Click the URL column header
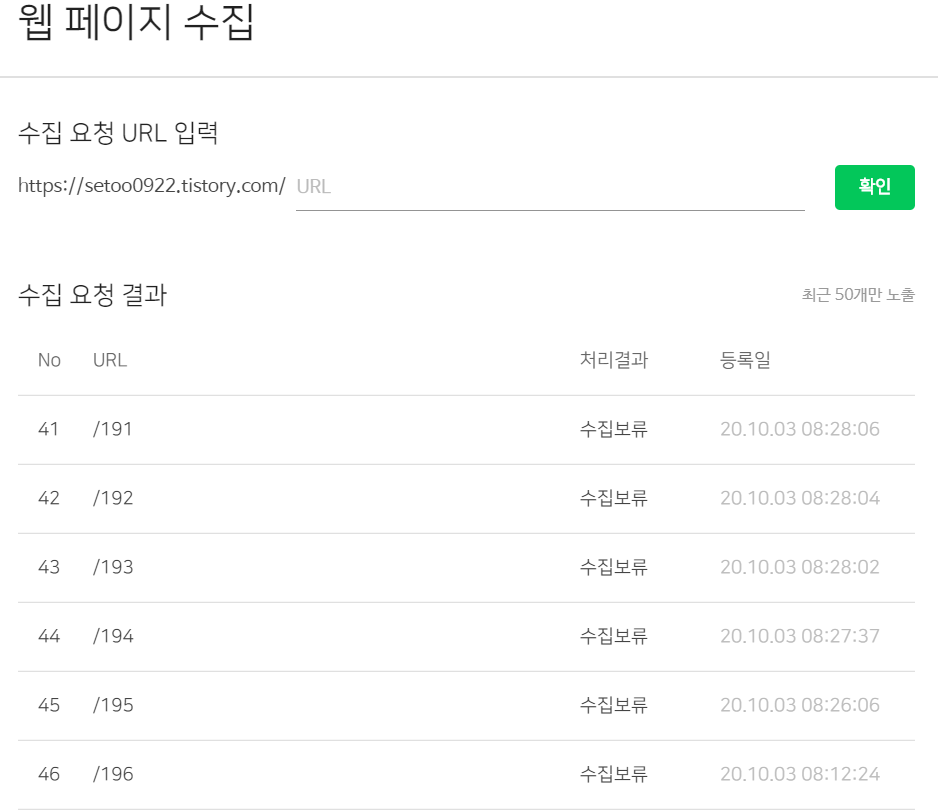This screenshot has width=938, height=810. [110, 360]
